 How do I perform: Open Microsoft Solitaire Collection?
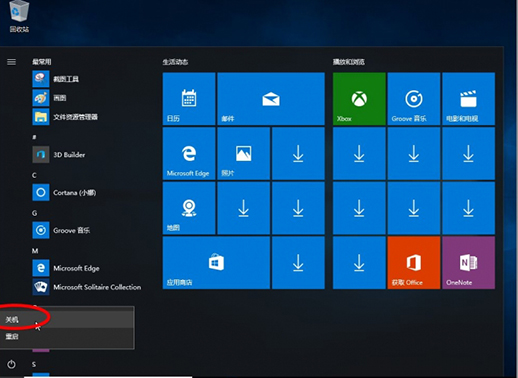click(x=87, y=287)
